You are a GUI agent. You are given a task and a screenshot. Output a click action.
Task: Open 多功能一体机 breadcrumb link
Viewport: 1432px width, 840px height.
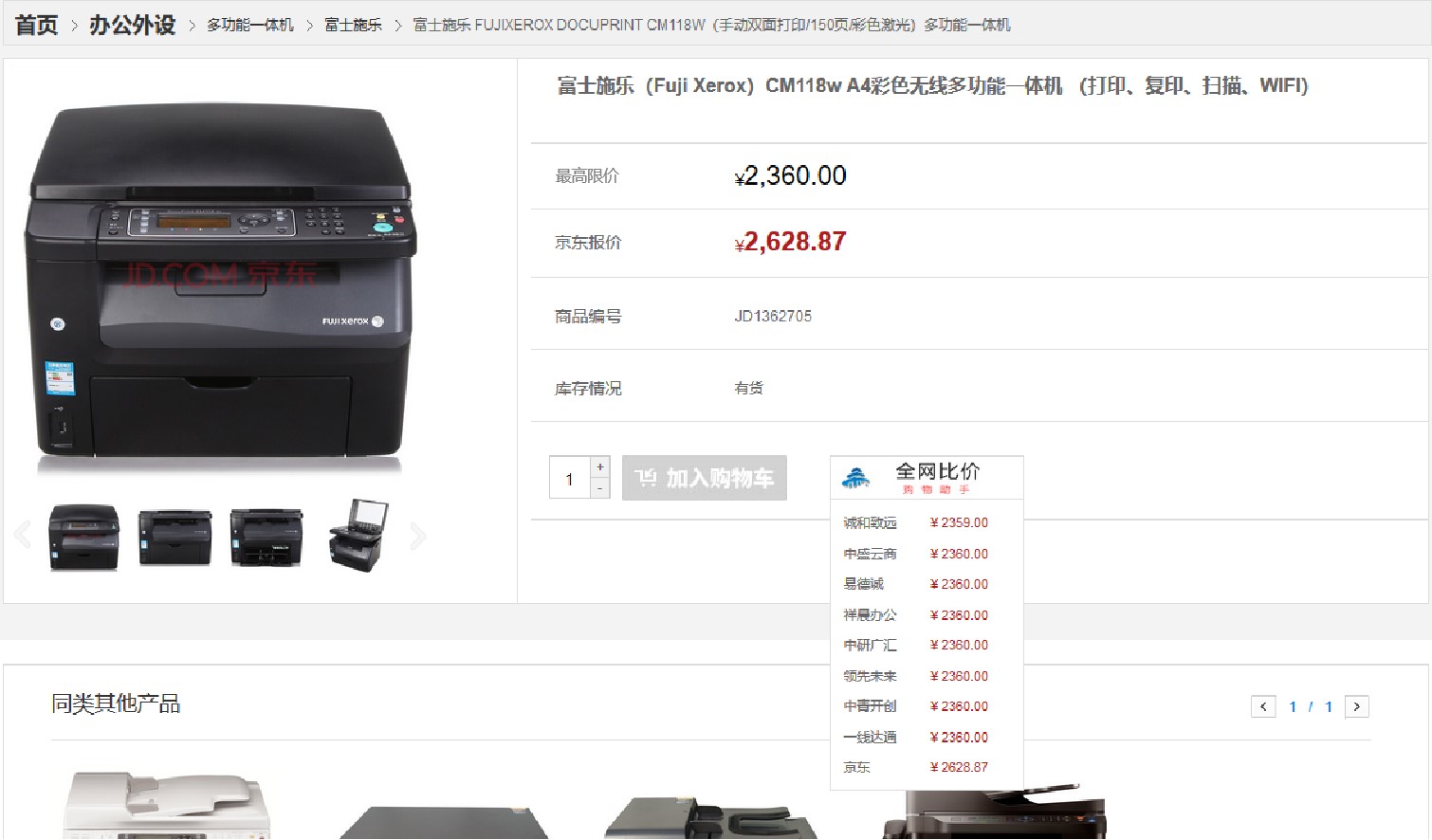250,25
